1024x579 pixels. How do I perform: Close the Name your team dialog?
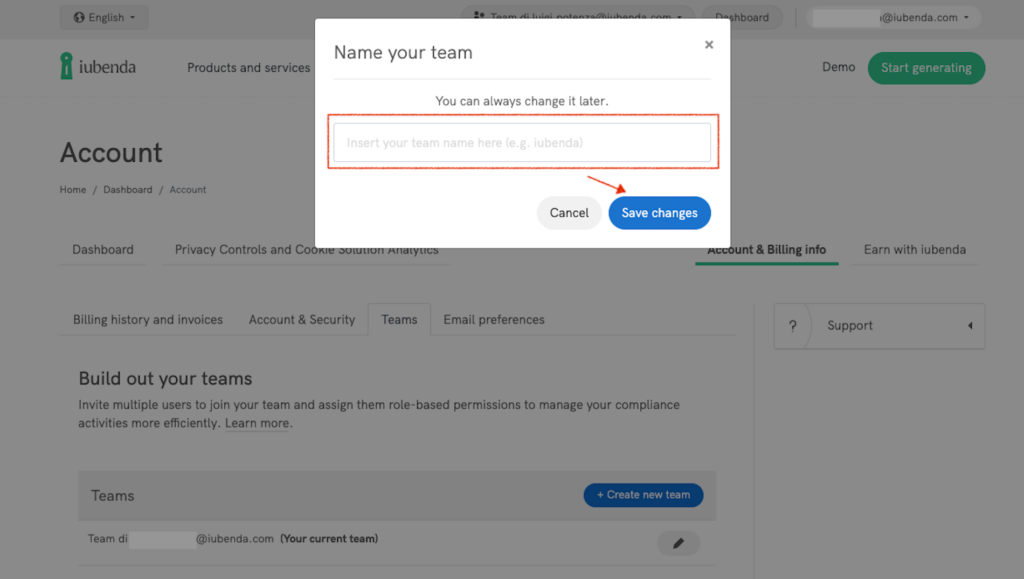pos(709,45)
